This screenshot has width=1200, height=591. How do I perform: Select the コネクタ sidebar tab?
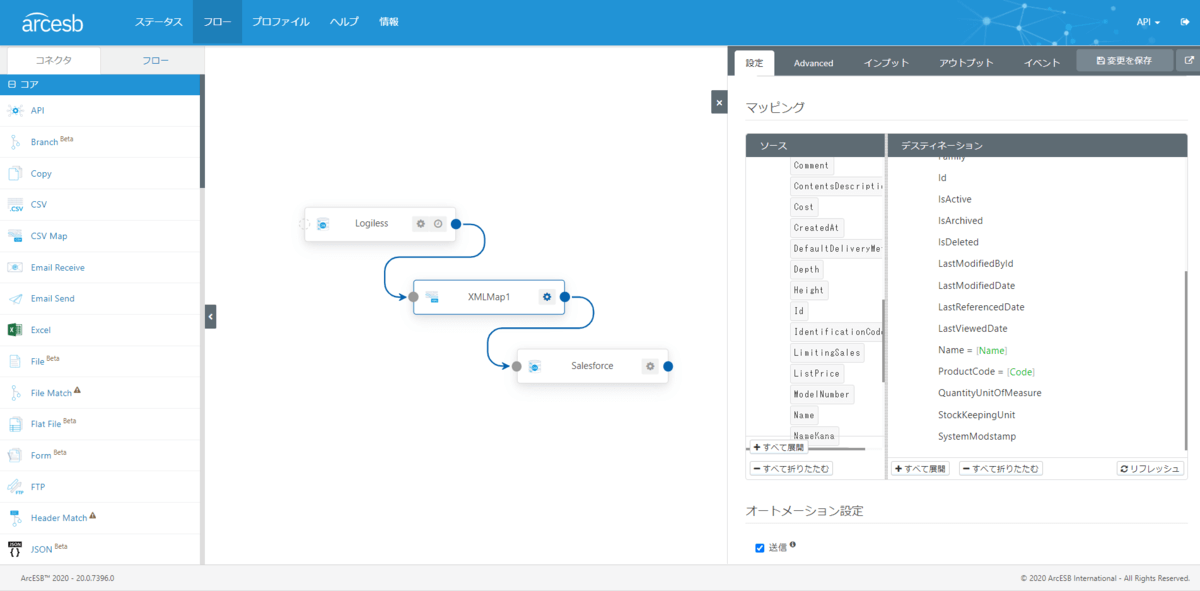click(54, 60)
